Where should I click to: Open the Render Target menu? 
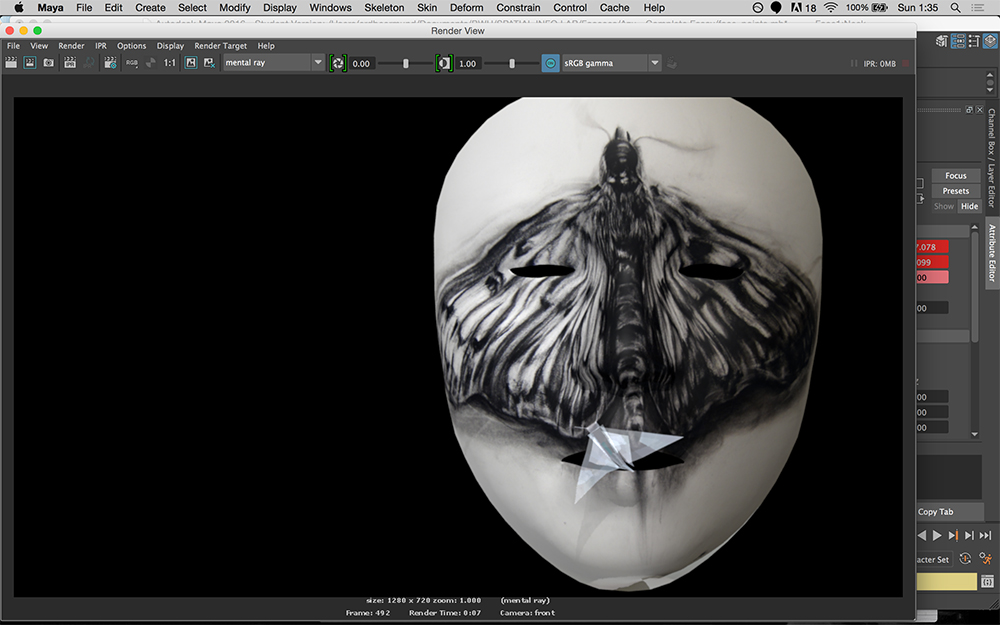(x=220, y=46)
